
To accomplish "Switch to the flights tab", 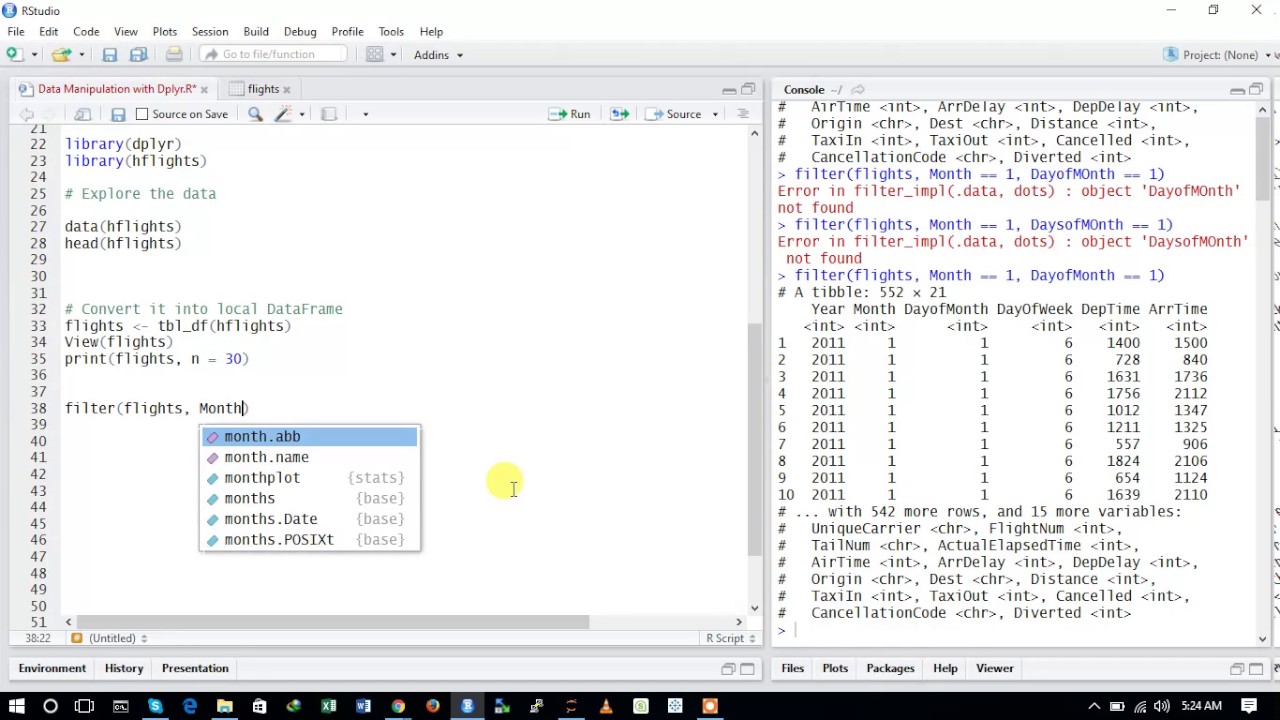I will [263, 89].
